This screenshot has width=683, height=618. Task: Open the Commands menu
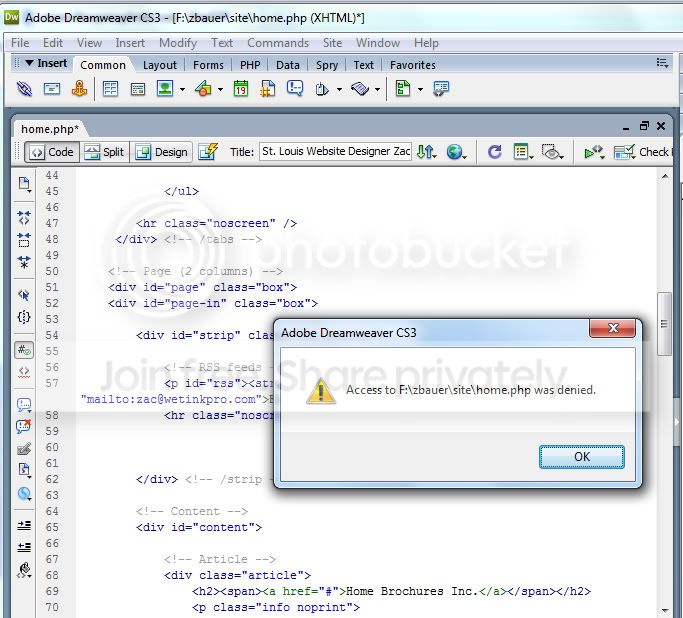(x=278, y=43)
